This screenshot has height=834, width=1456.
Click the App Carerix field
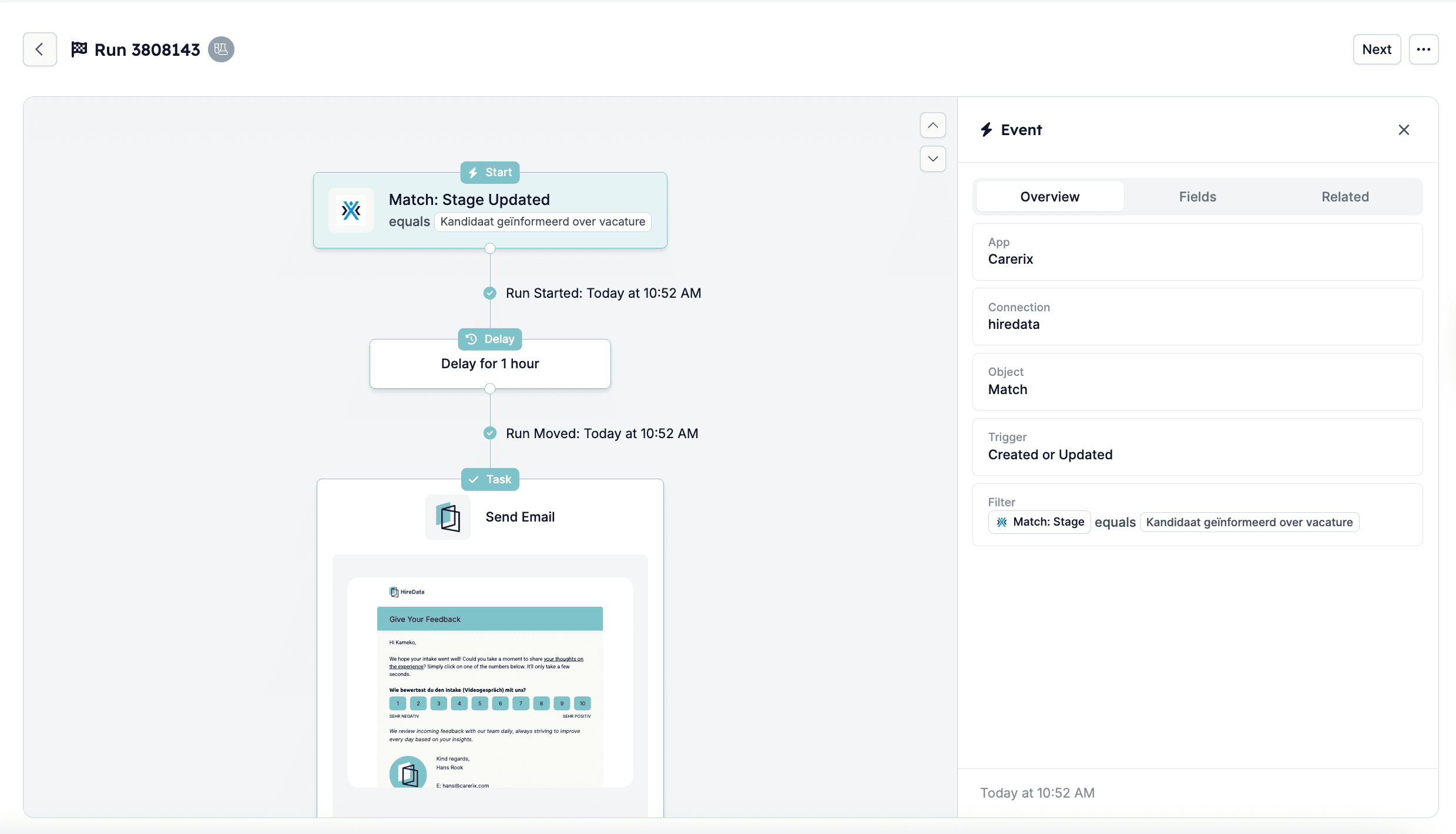[x=1197, y=251]
